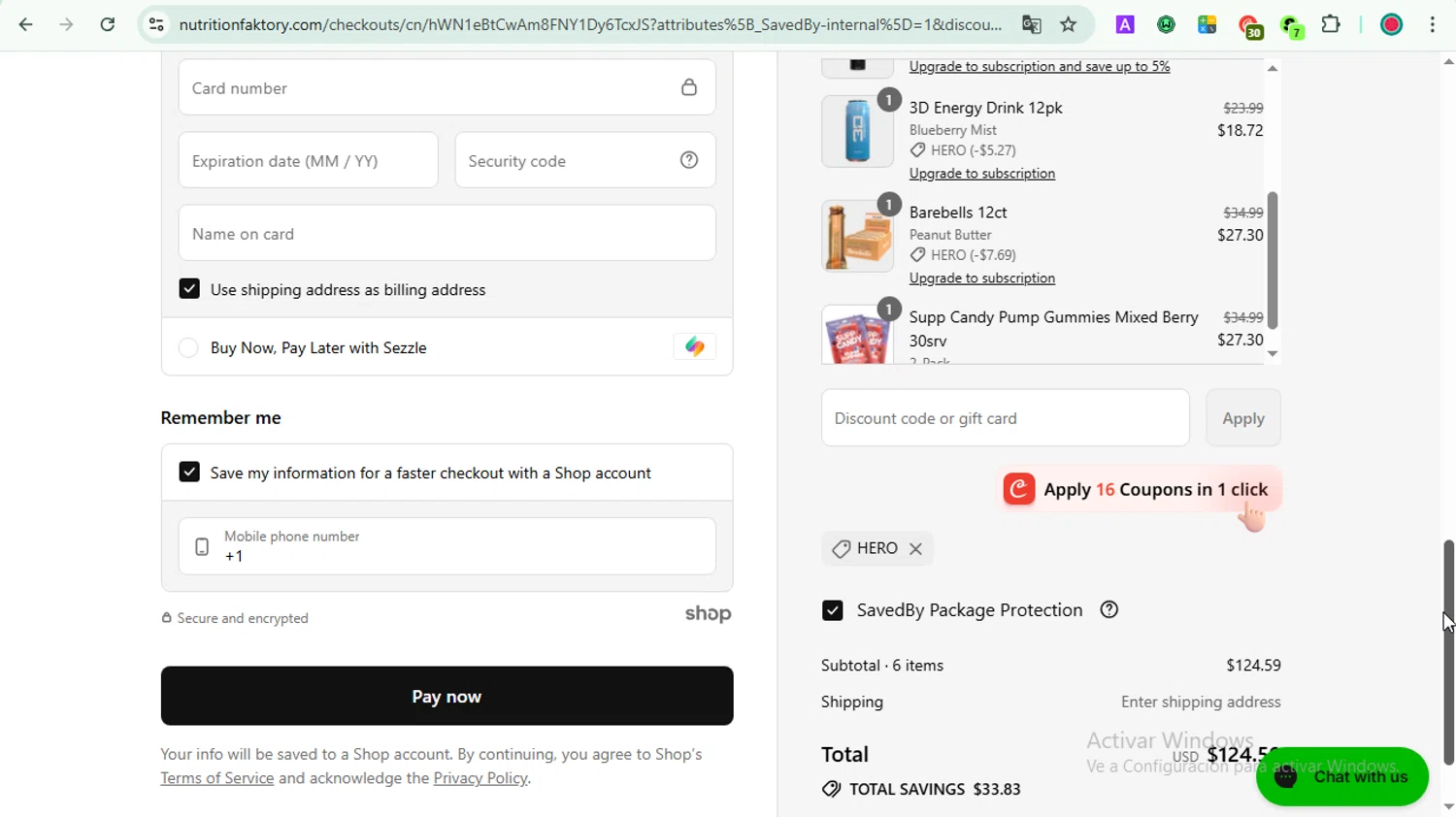The height and width of the screenshot is (817, 1456).
Task: Click the order summary scrollbar thumb
Action: coord(1273,260)
